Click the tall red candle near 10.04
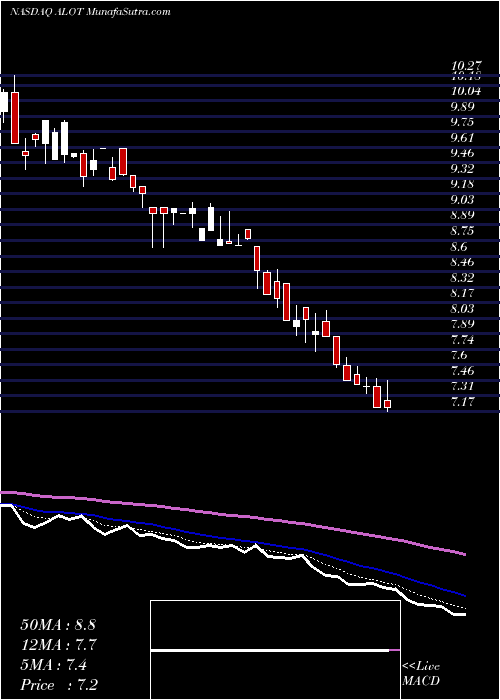Viewport: 500px width, 700px height. click(15, 118)
